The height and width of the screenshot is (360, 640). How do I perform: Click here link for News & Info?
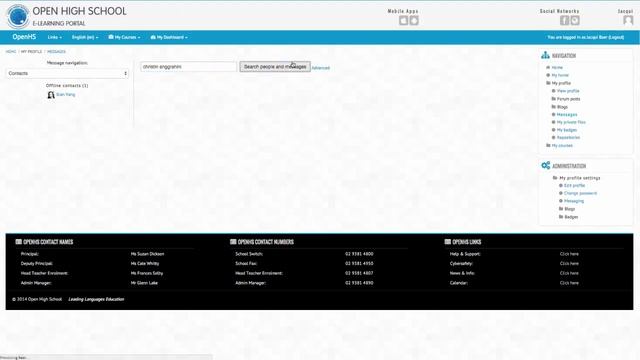pyautogui.click(x=569, y=273)
